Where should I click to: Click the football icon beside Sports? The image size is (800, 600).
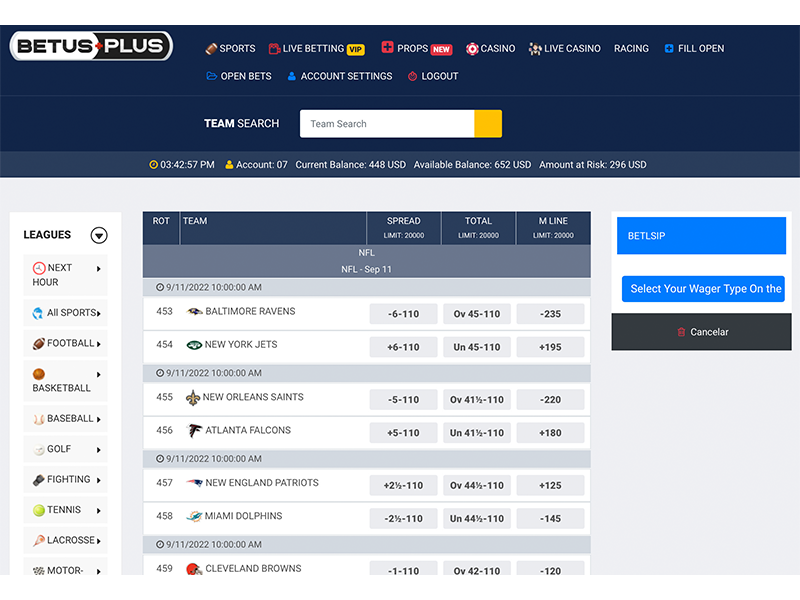click(x=211, y=49)
